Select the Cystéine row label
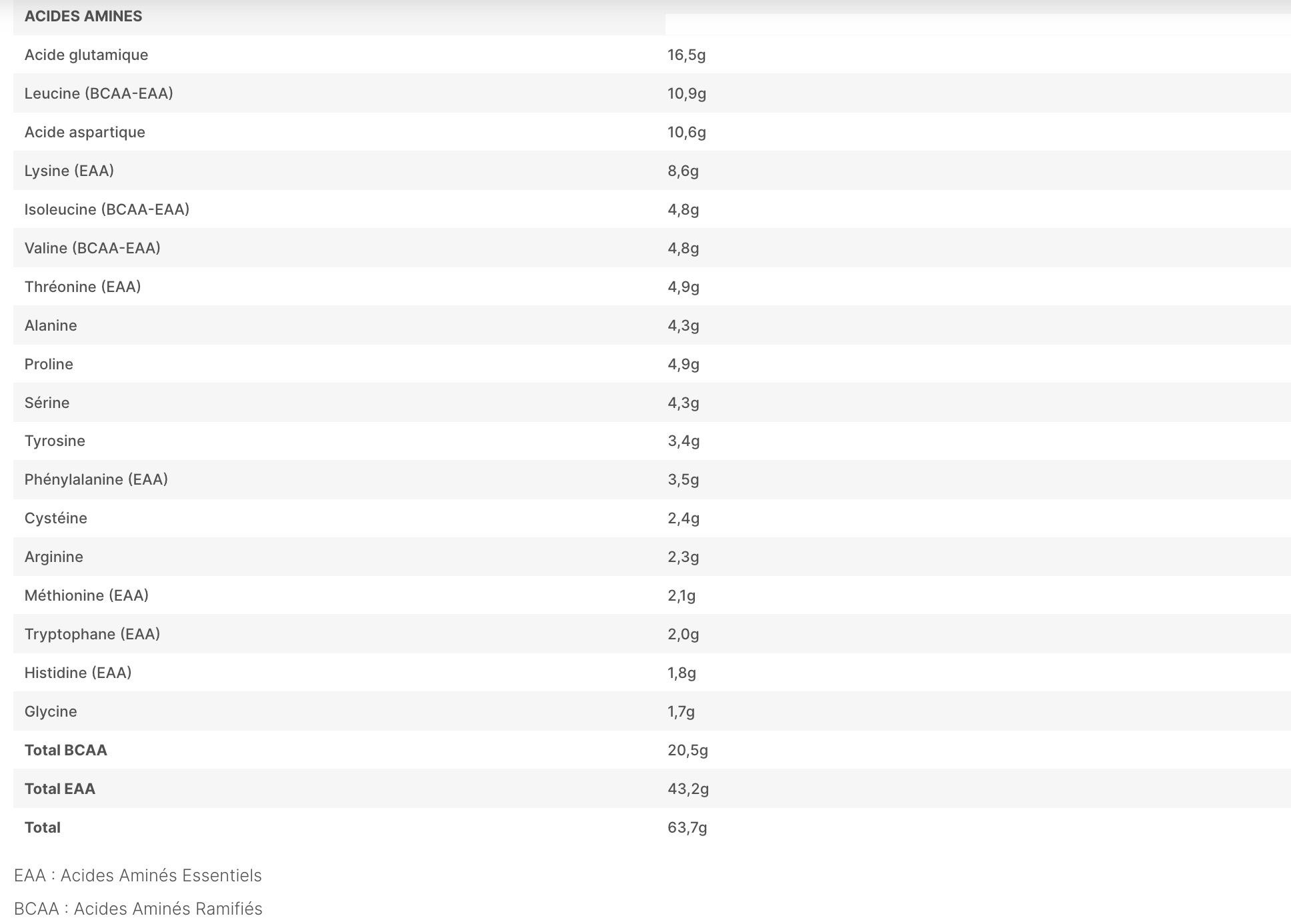Viewport: 1291px width, 924px height. (x=56, y=518)
